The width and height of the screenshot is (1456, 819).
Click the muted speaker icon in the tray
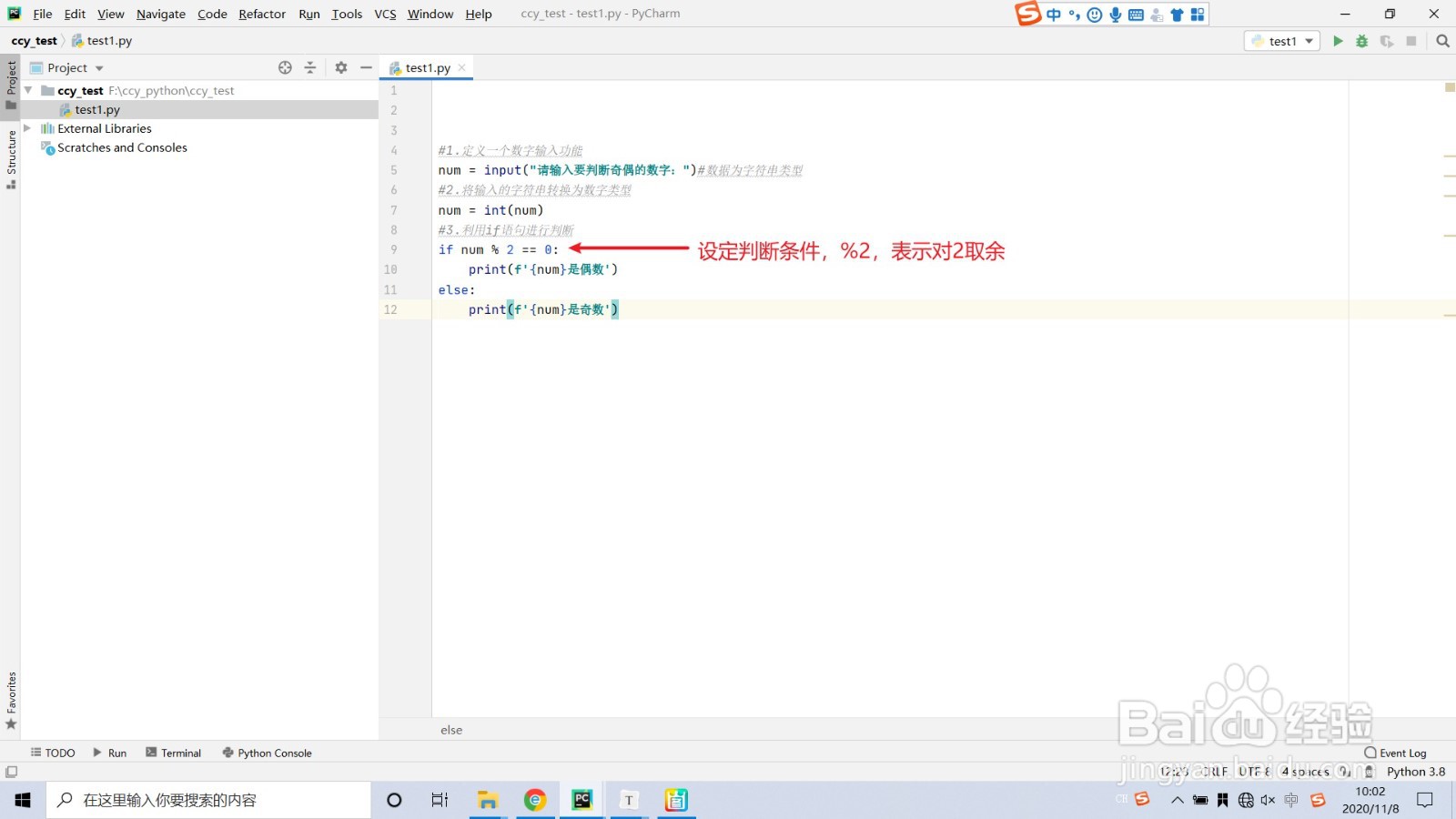[x=1268, y=800]
